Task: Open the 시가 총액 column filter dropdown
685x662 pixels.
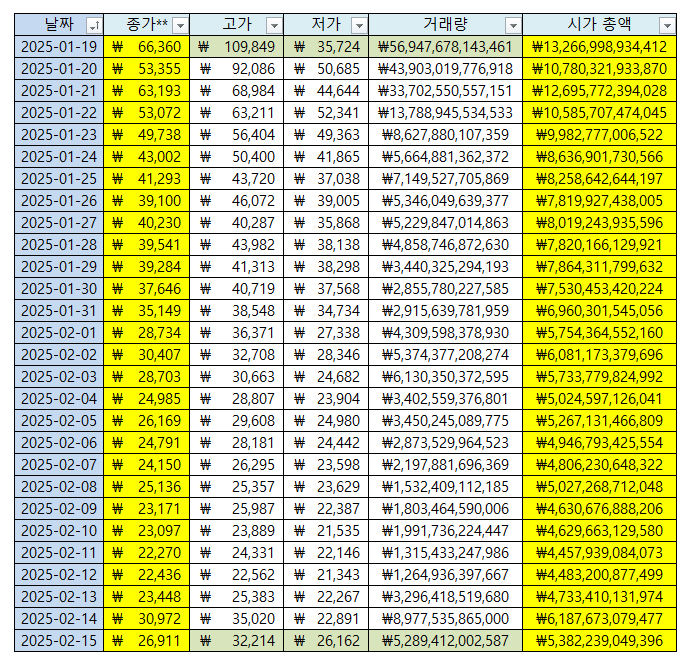Action: pos(667,26)
